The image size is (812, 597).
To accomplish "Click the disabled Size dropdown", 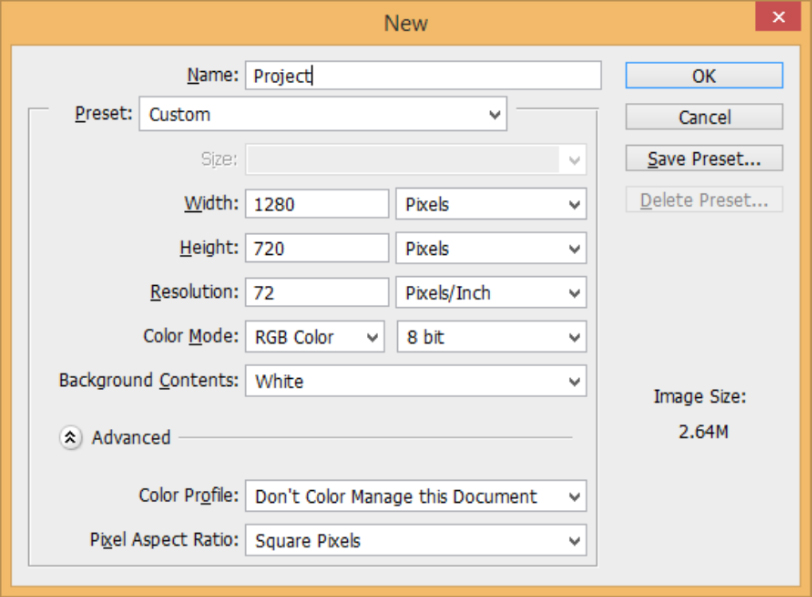I will click(x=416, y=159).
